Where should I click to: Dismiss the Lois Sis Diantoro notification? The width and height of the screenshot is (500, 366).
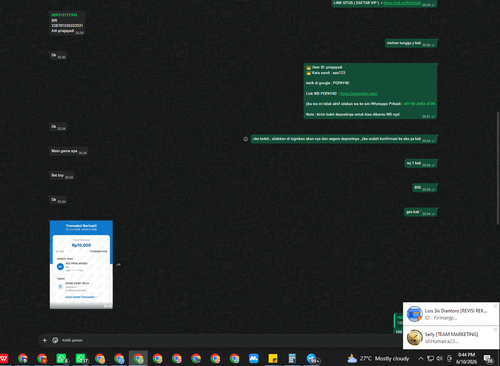tap(495, 306)
